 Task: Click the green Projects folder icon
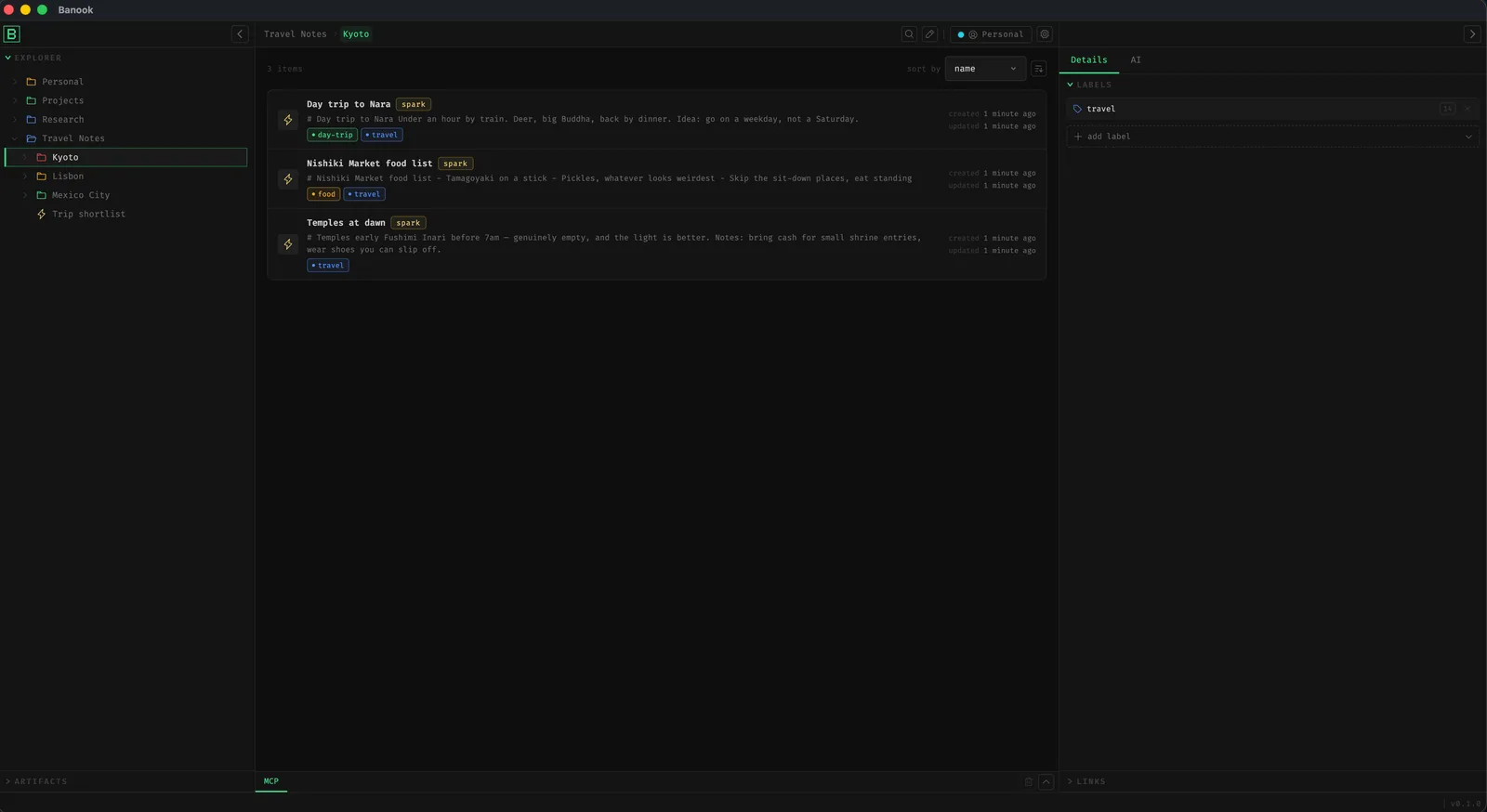(x=32, y=100)
